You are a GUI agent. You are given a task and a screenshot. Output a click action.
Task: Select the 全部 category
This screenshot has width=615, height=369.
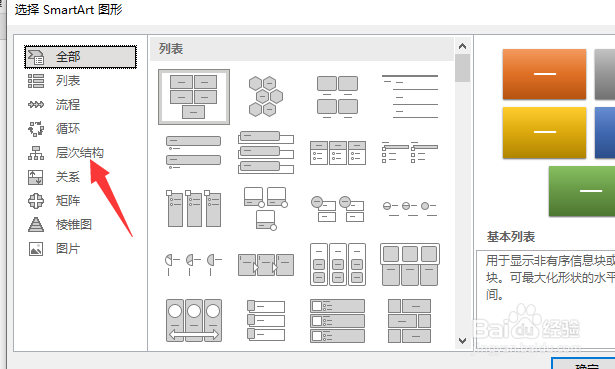(80, 57)
